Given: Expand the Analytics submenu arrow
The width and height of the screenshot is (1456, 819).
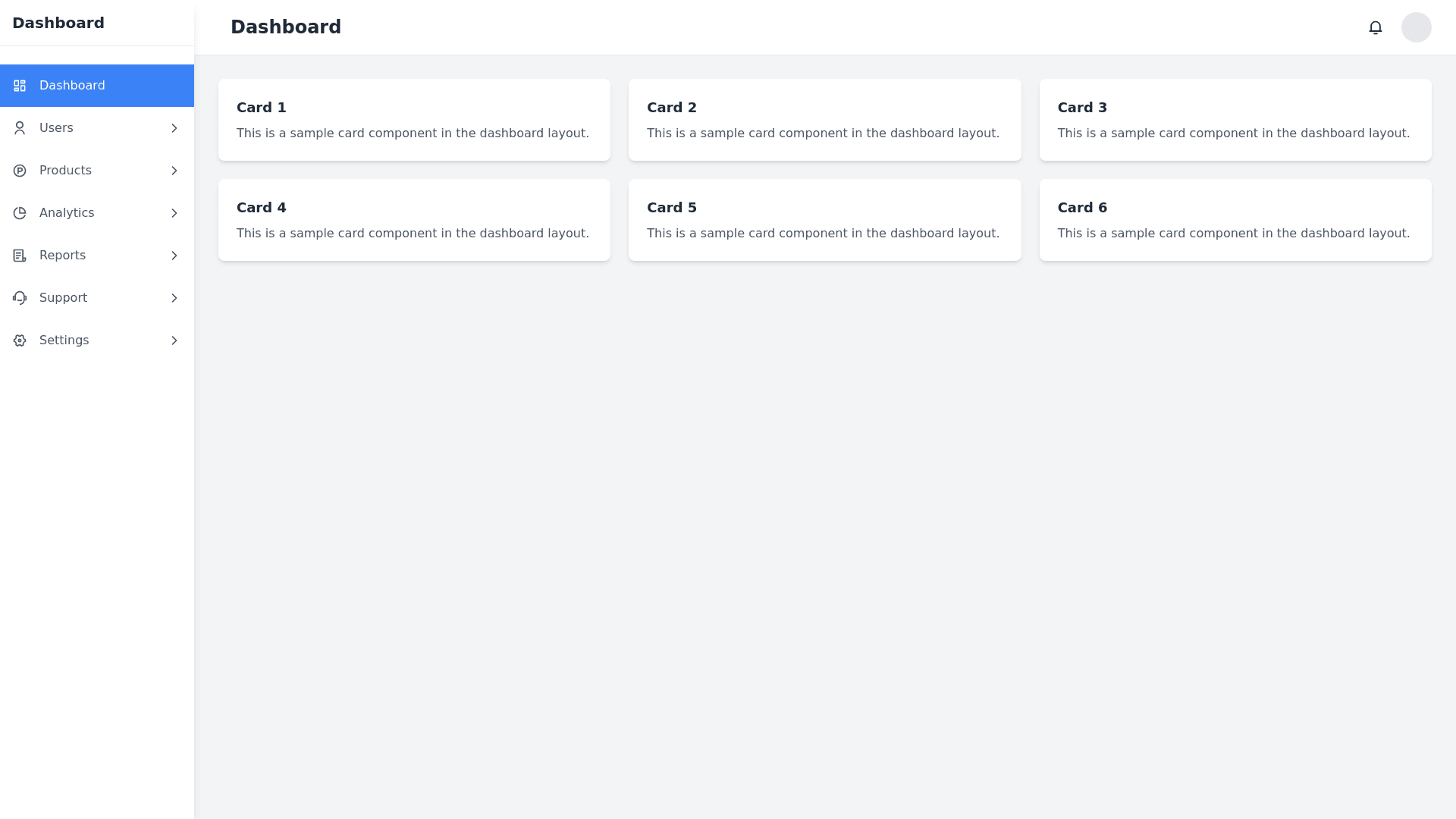Looking at the screenshot, I should coord(174,213).
